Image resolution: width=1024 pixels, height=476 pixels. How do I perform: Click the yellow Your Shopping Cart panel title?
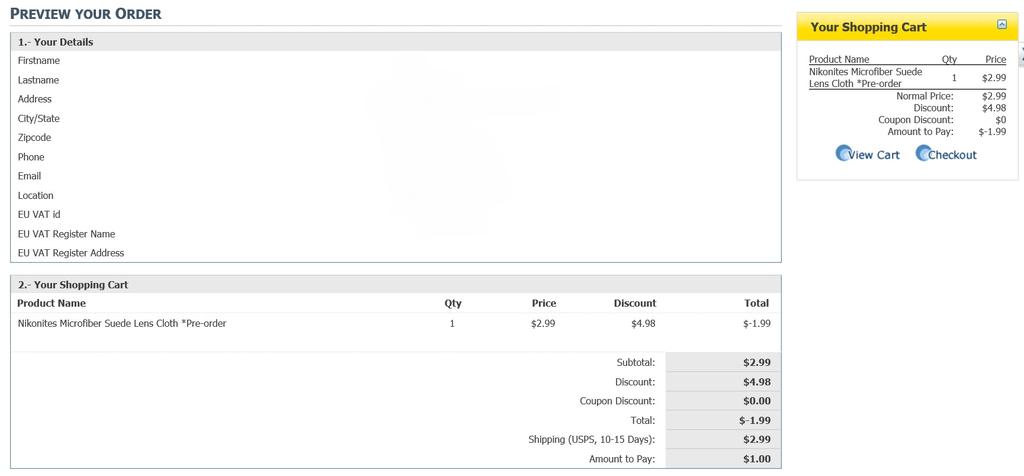tap(868, 27)
